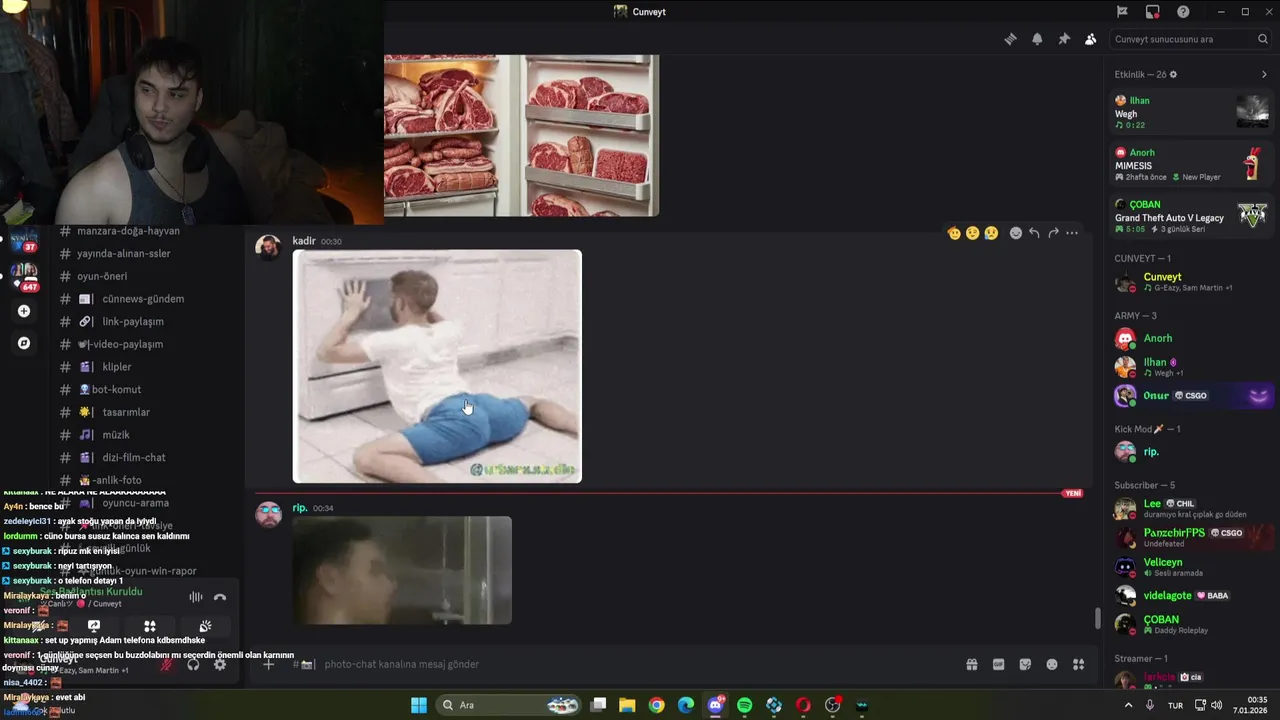
Task: Select ÇOBAN in Subscriber group
Action: pyautogui.click(x=1191, y=624)
